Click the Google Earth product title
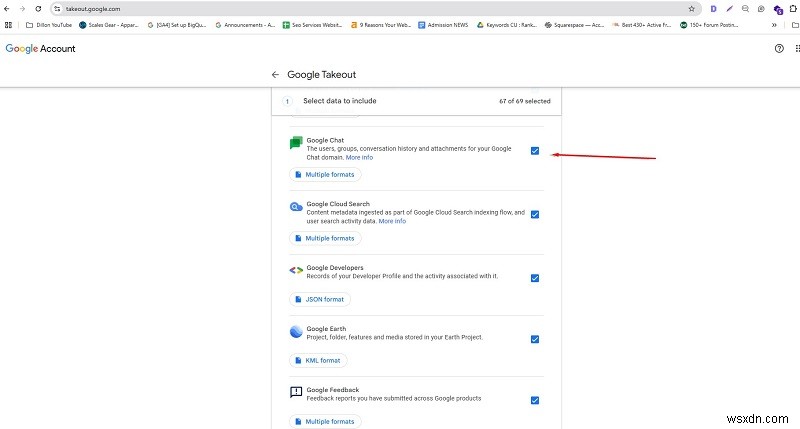The width and height of the screenshot is (800, 429). pyautogui.click(x=326, y=329)
